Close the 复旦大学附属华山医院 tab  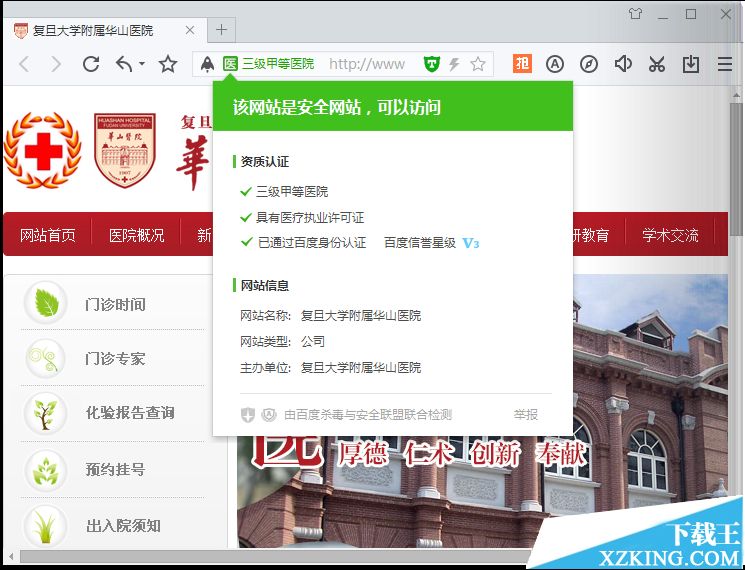[190, 30]
